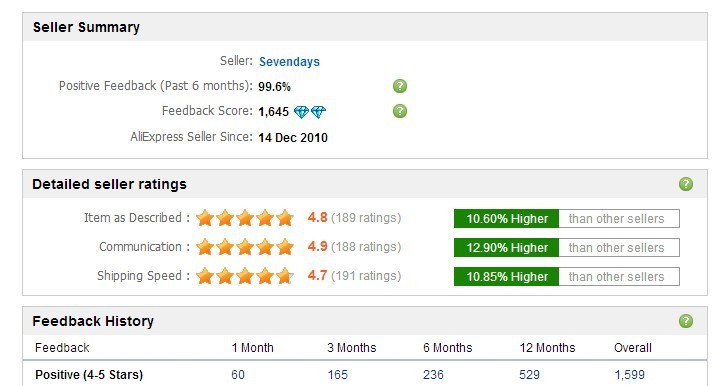Open help icon in Feedback History header

click(x=686, y=321)
